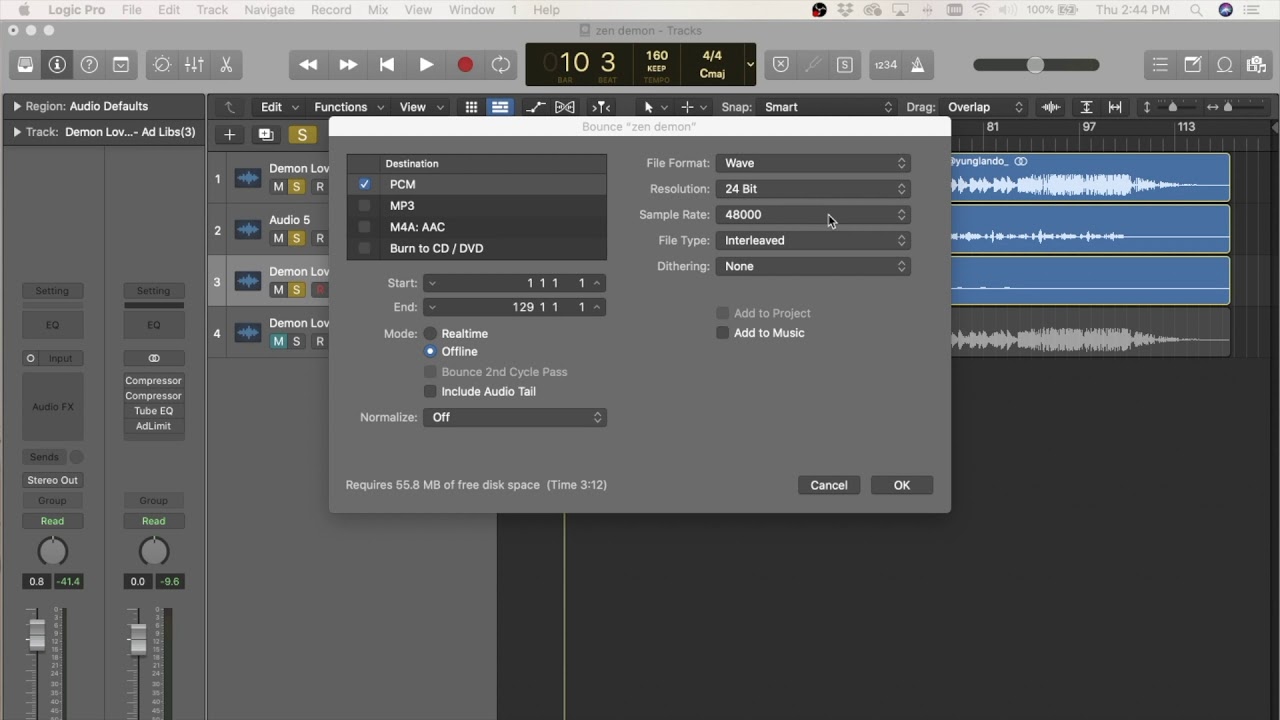
Task: Select the Realtime mode radio button
Action: coord(430,333)
